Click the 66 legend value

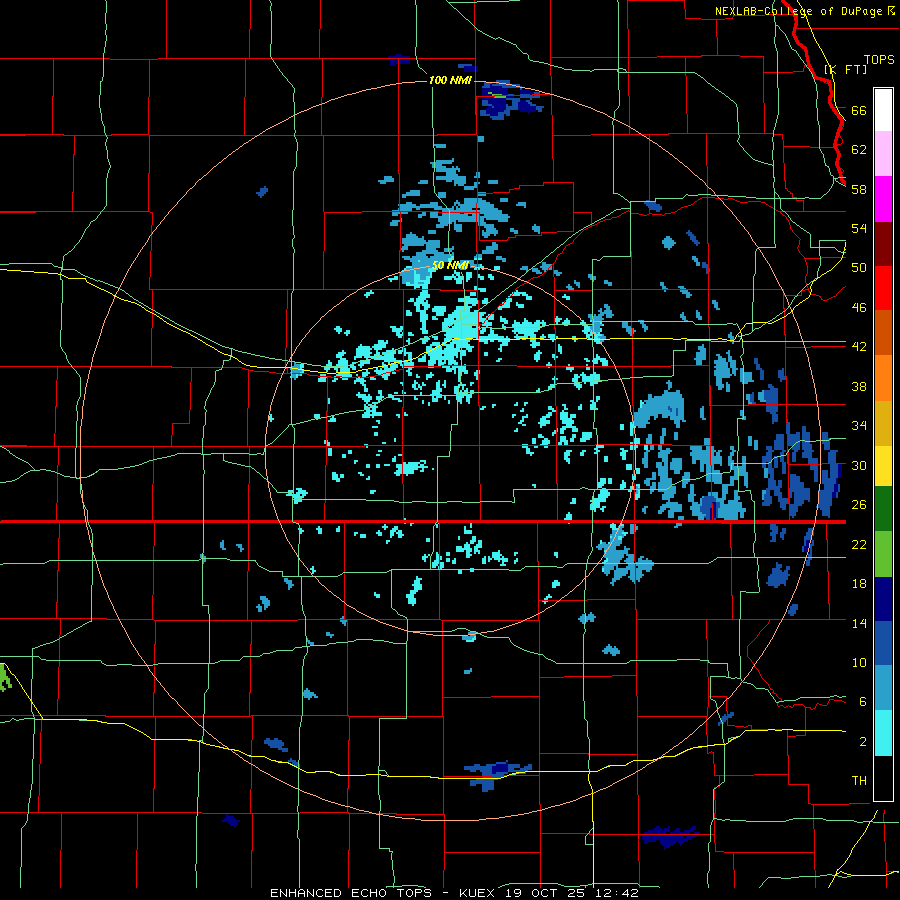859,110
